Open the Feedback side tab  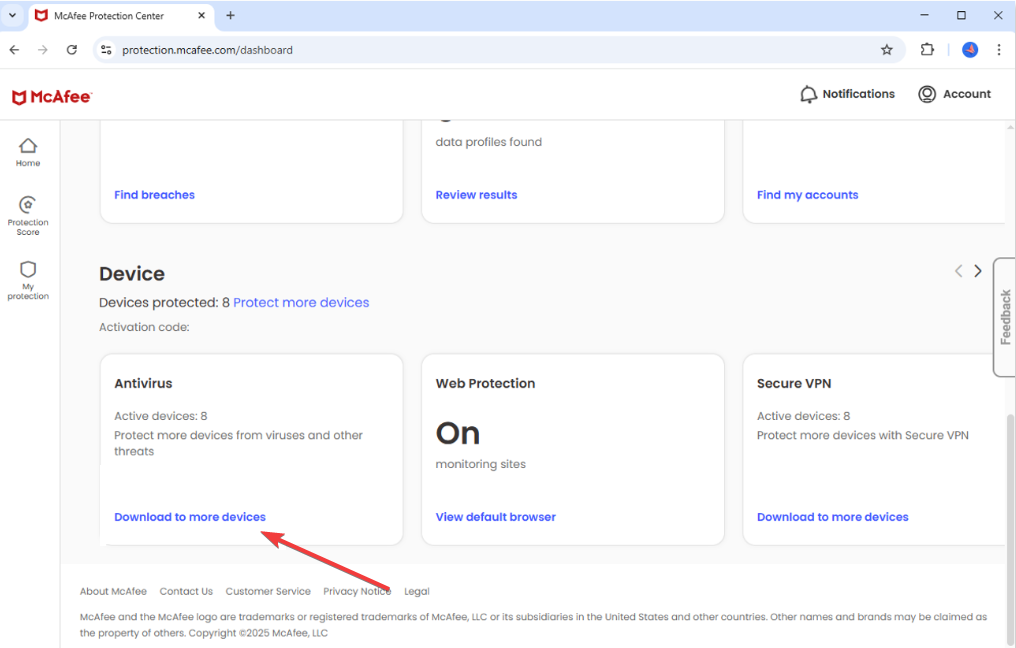click(1005, 317)
